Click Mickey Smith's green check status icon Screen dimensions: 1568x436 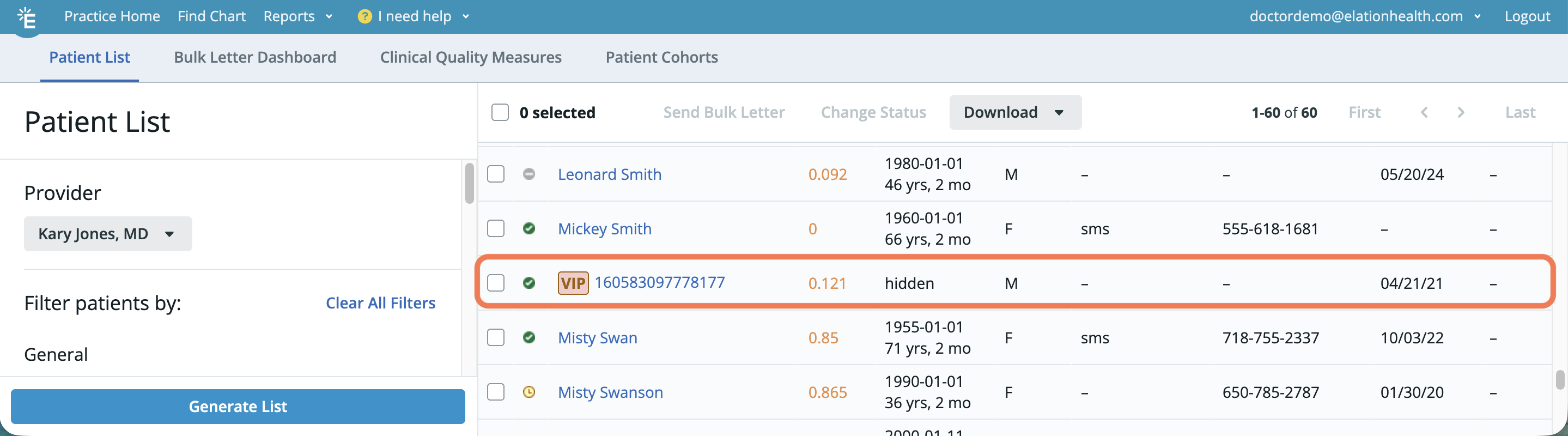(x=529, y=228)
